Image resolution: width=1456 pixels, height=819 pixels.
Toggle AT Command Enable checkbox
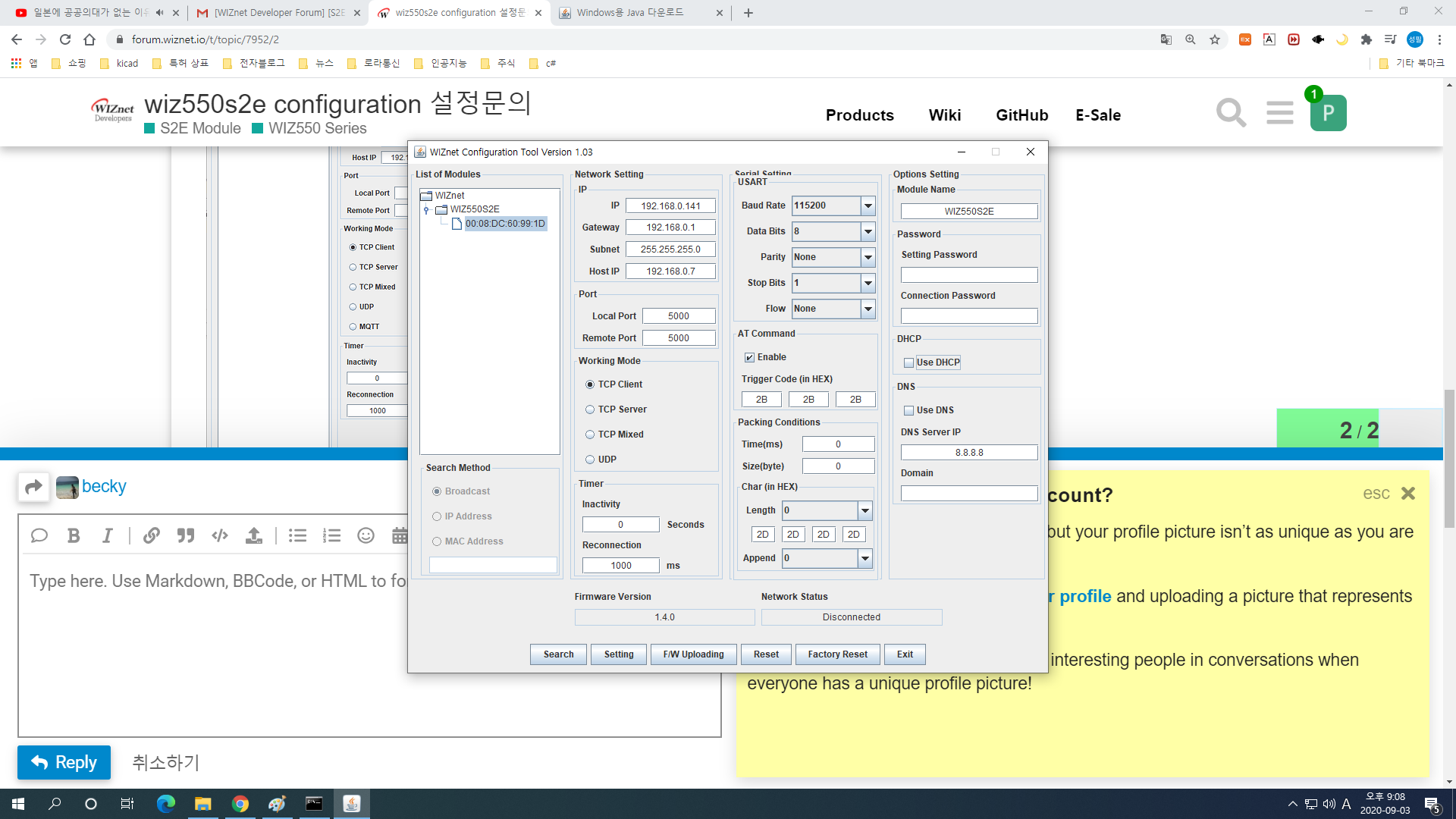(749, 357)
